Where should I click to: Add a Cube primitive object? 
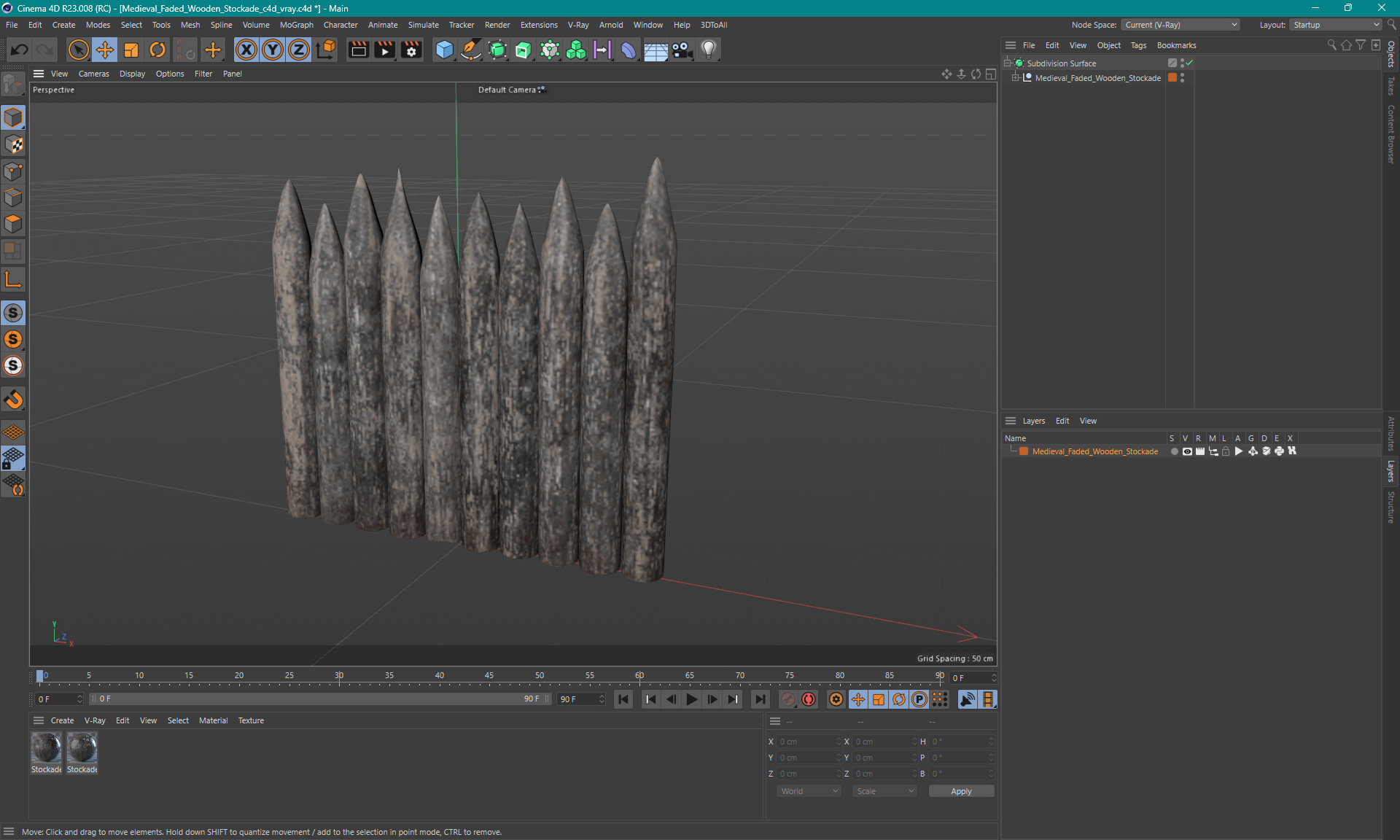click(x=444, y=50)
